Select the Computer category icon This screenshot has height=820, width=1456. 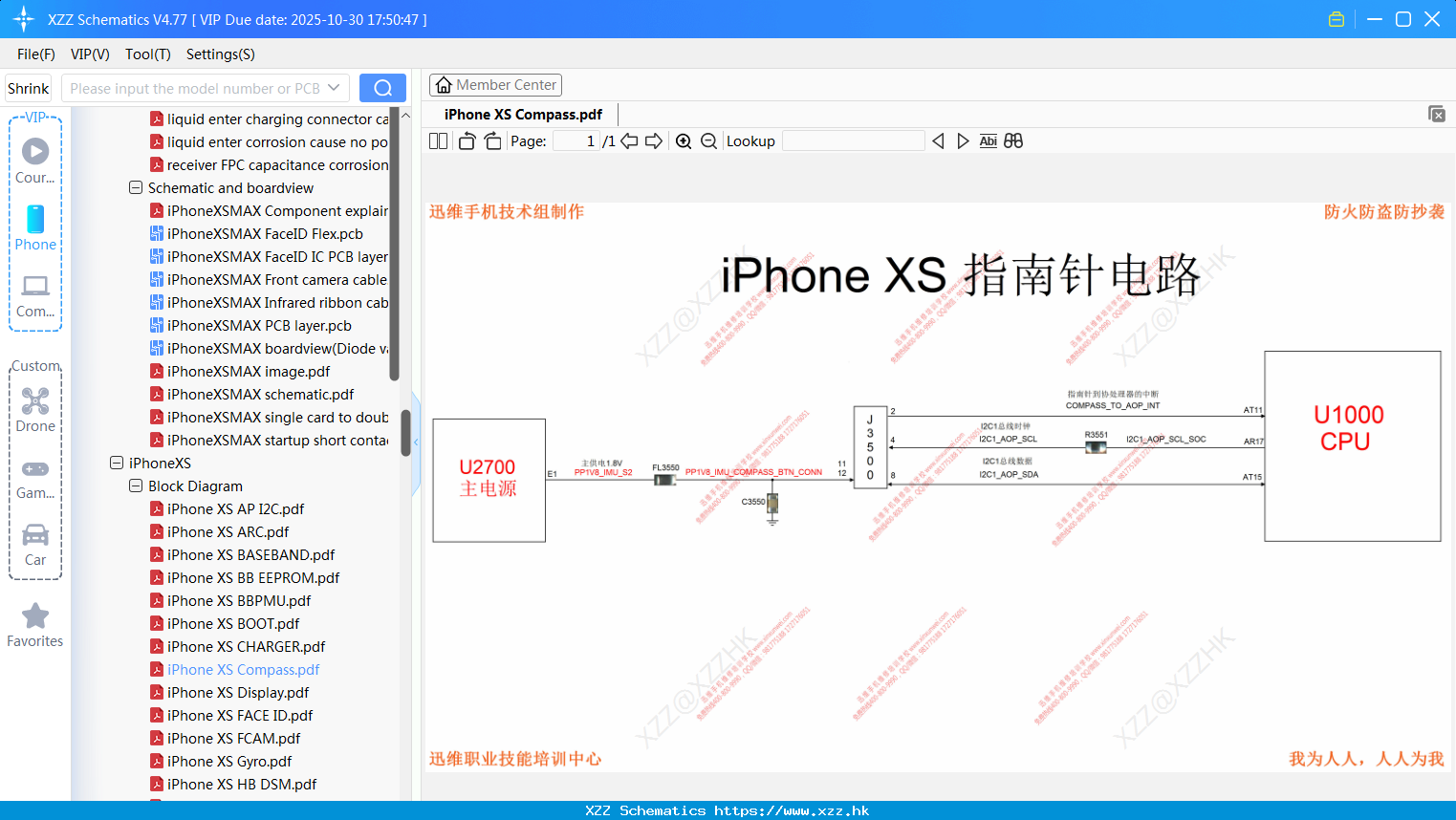pyautogui.click(x=35, y=295)
